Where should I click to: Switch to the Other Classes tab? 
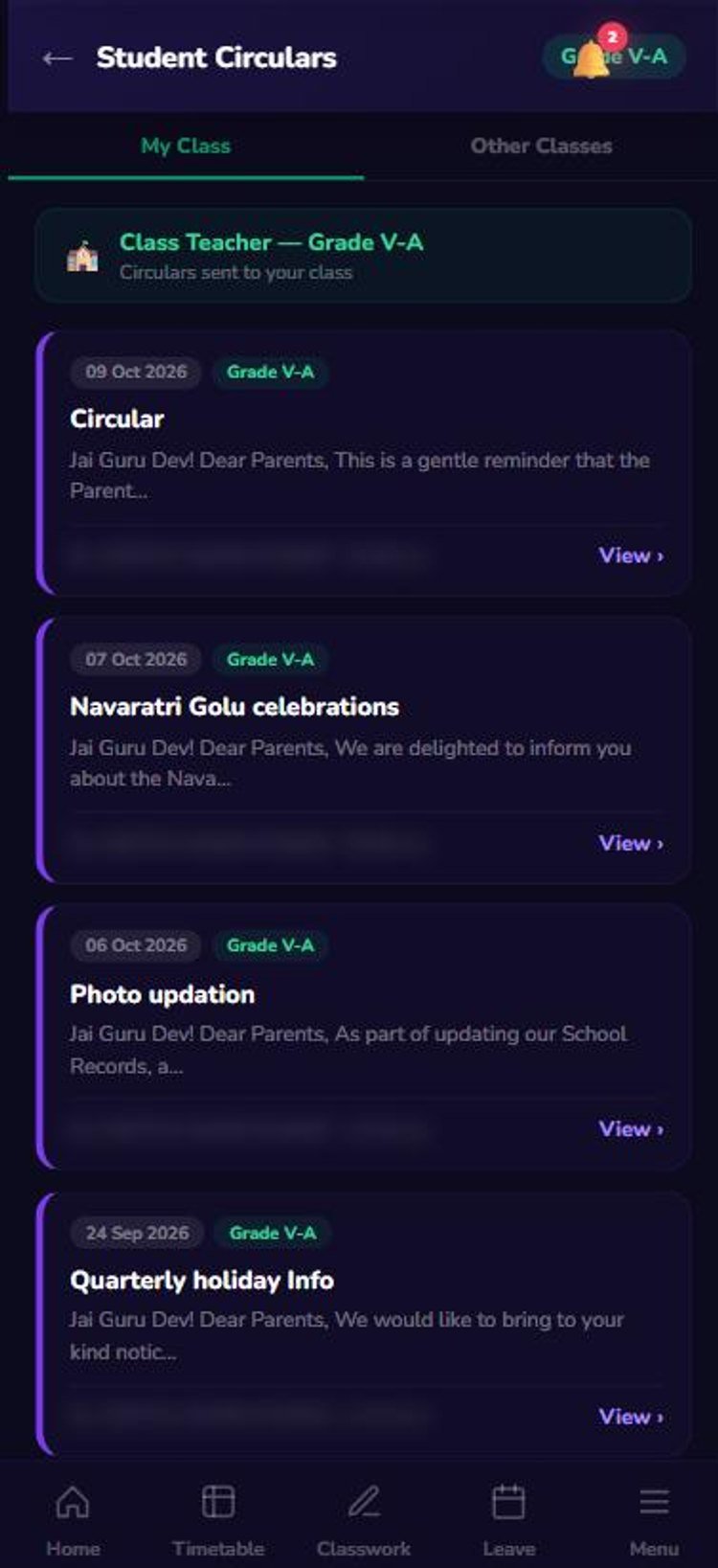pos(541,146)
